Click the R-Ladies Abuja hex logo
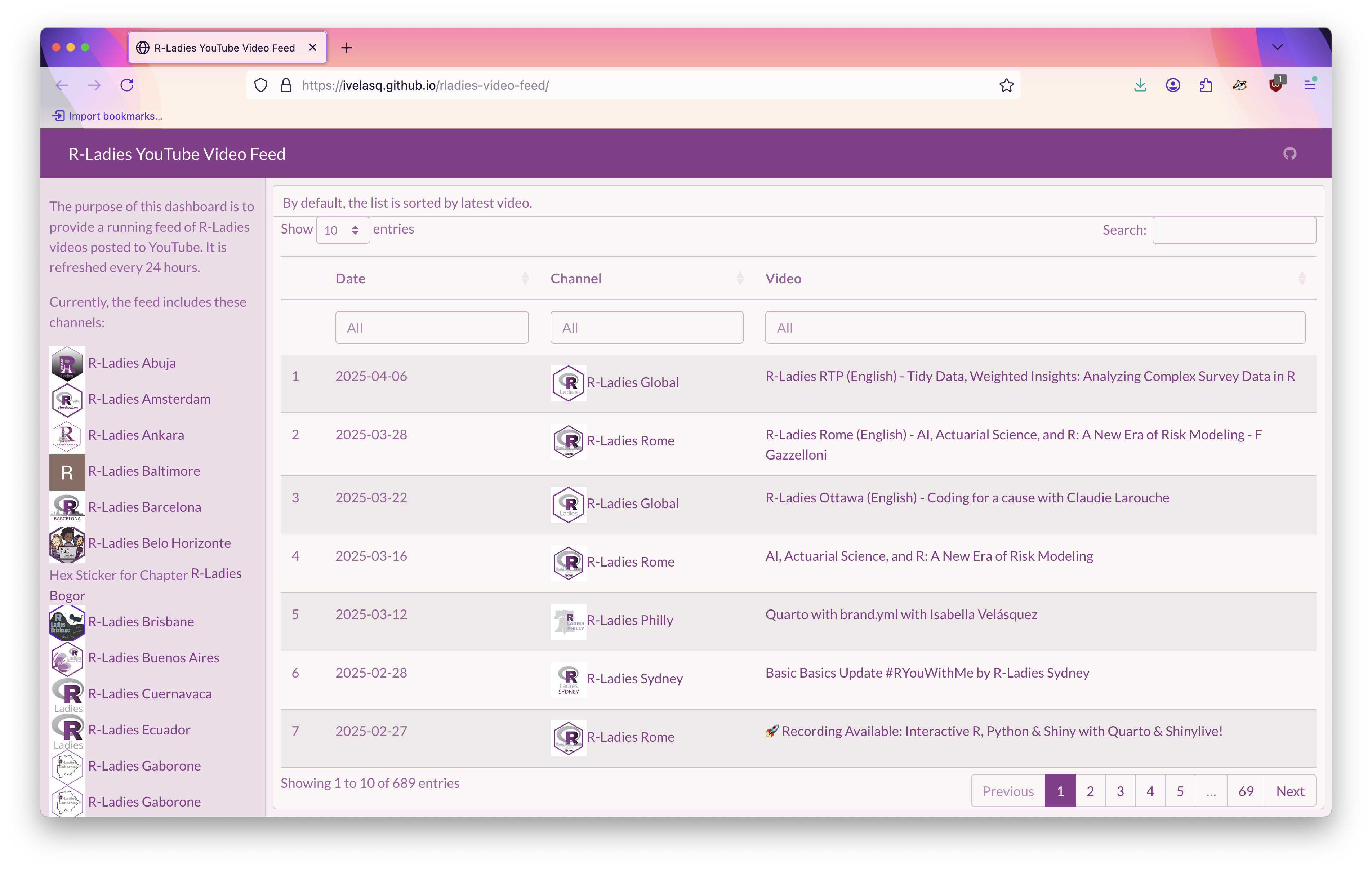The image size is (1372, 870). pyautogui.click(x=67, y=363)
